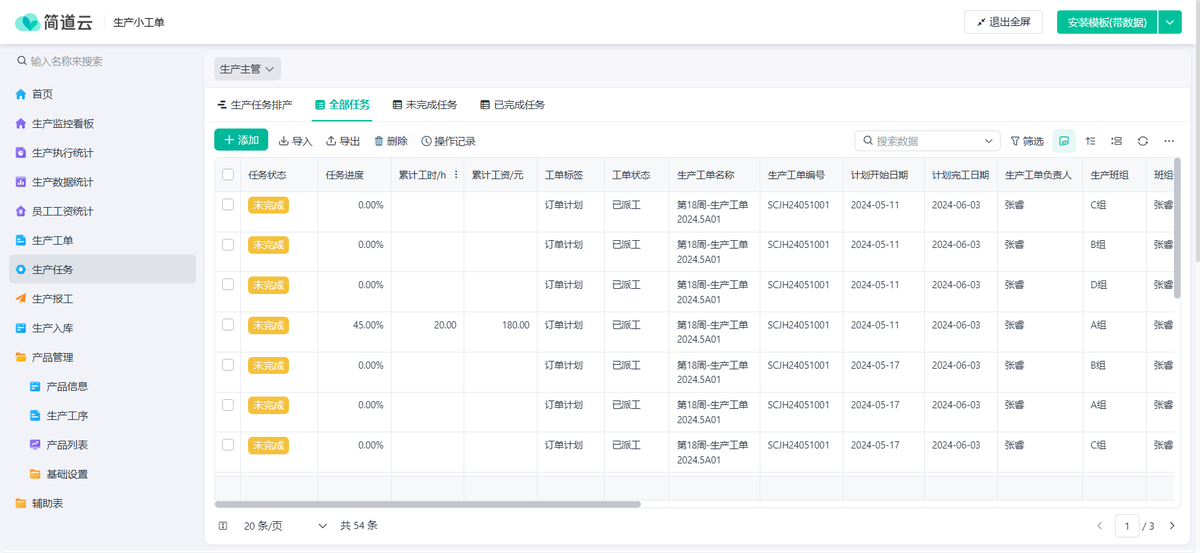Open the dropdown arrow beside 安装模板(带数据)
Screen dimensions: 1200x553
[1170, 22]
